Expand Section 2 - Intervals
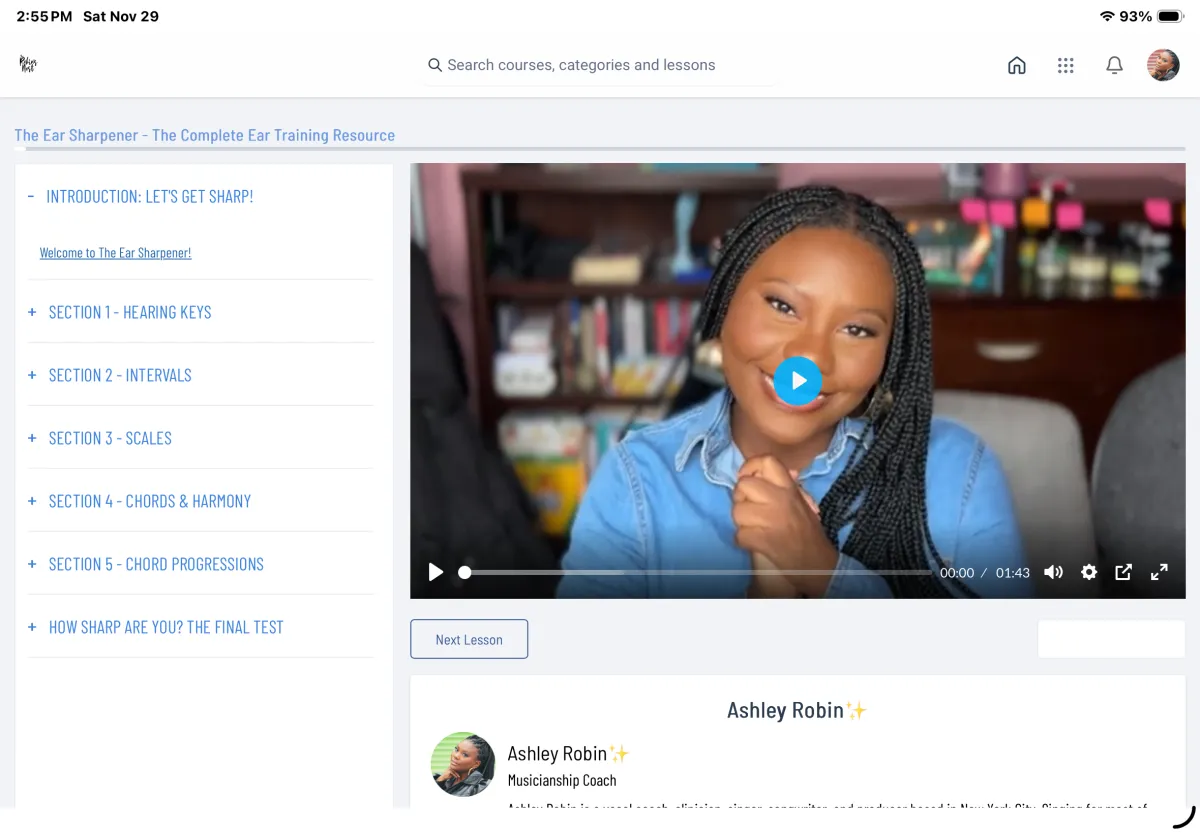The width and height of the screenshot is (1200, 833). (x=110, y=375)
